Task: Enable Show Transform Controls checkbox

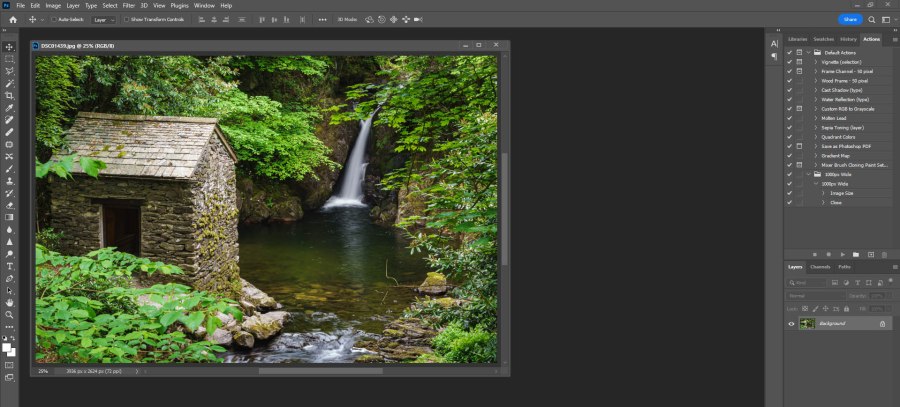Action: tap(126, 19)
